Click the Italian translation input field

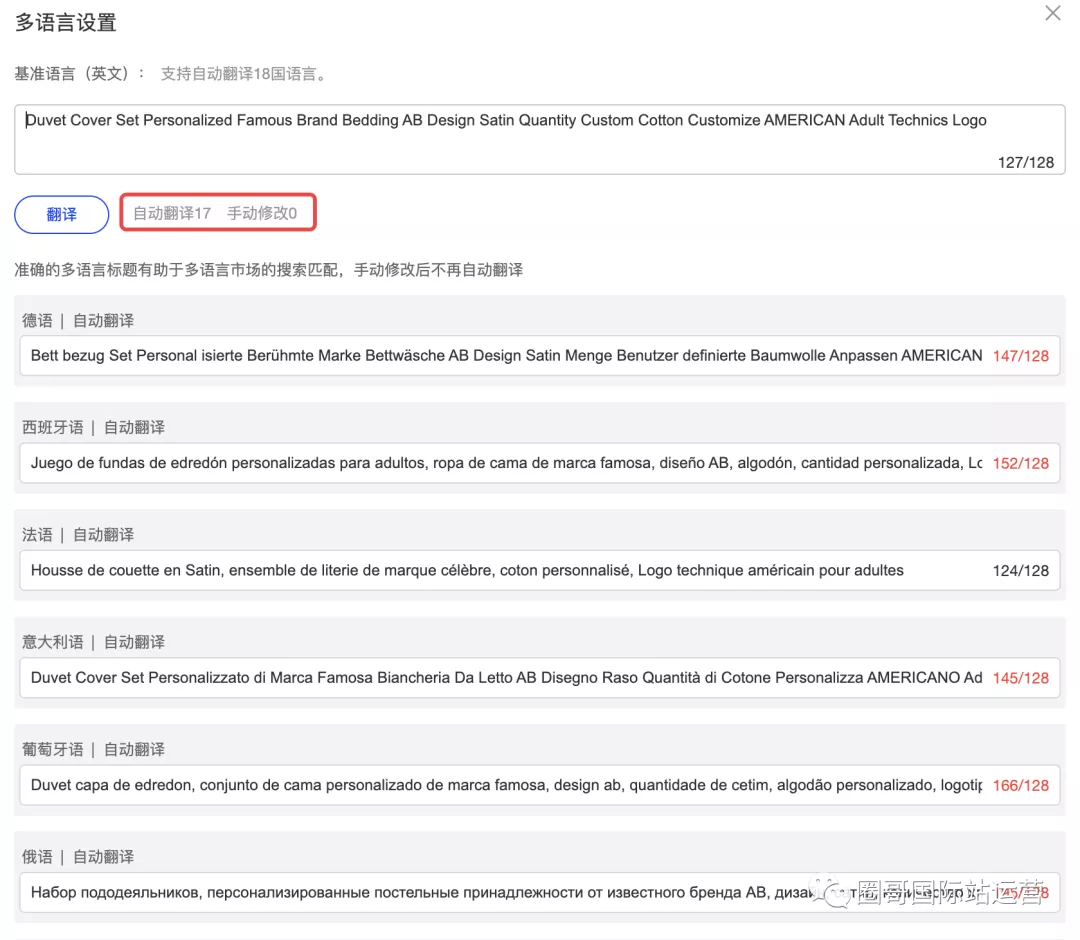click(539, 678)
